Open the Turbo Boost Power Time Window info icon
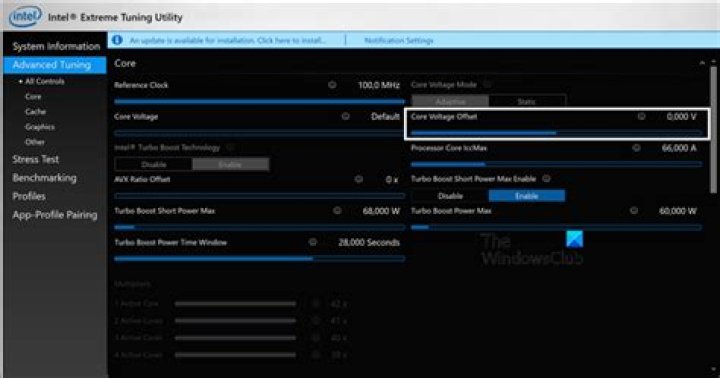 313,242
